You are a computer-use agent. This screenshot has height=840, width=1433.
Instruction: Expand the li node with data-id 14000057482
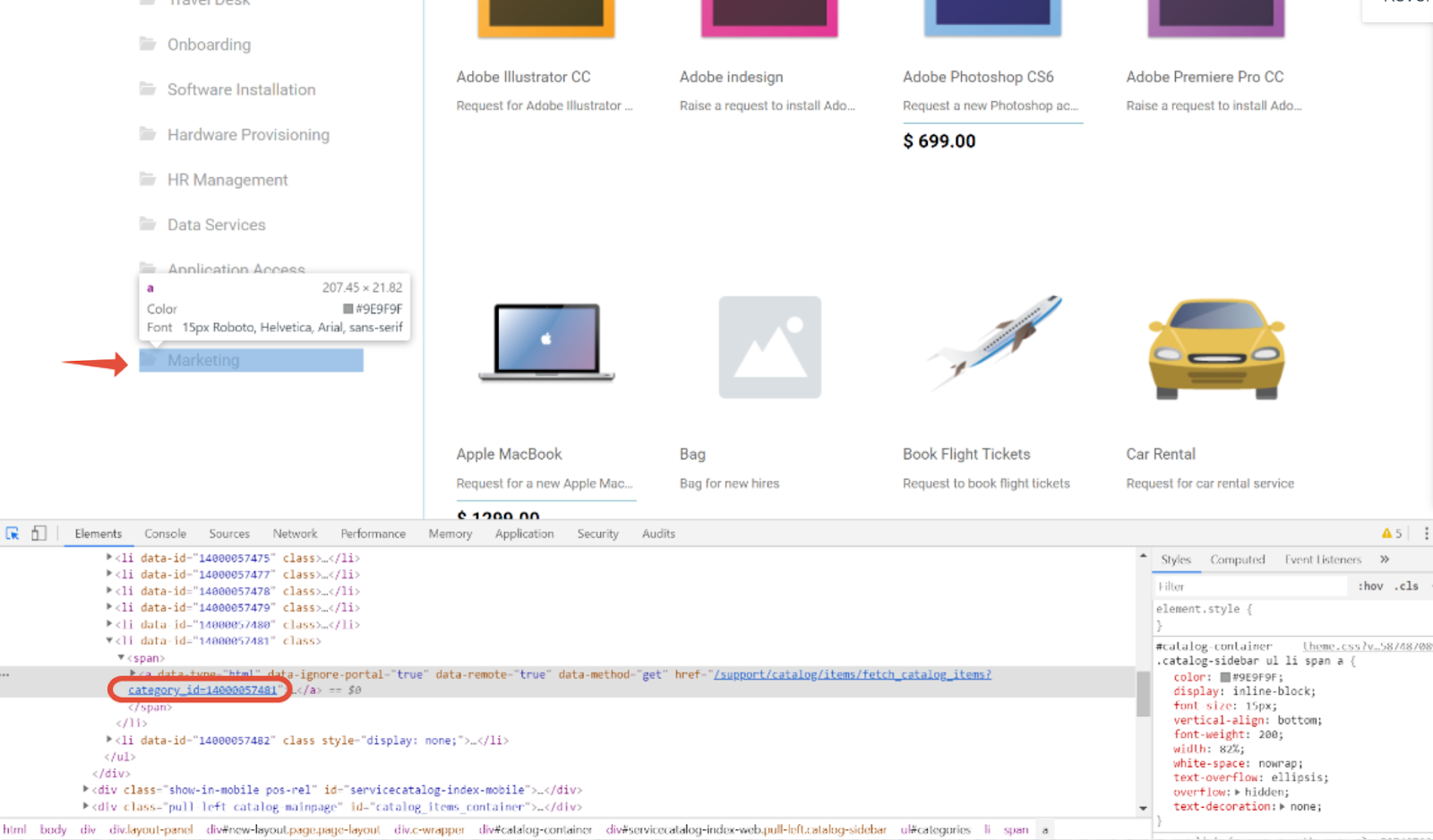109,741
